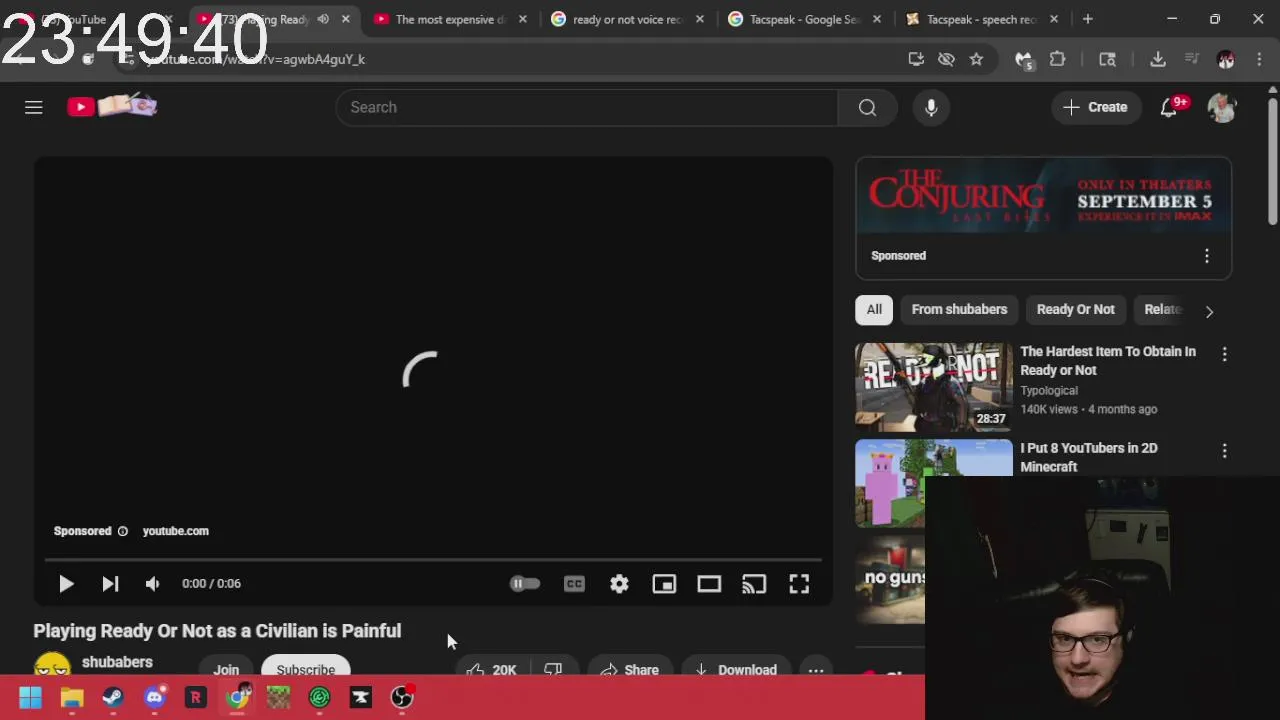Open options for The Hardest Item video

coord(1224,355)
